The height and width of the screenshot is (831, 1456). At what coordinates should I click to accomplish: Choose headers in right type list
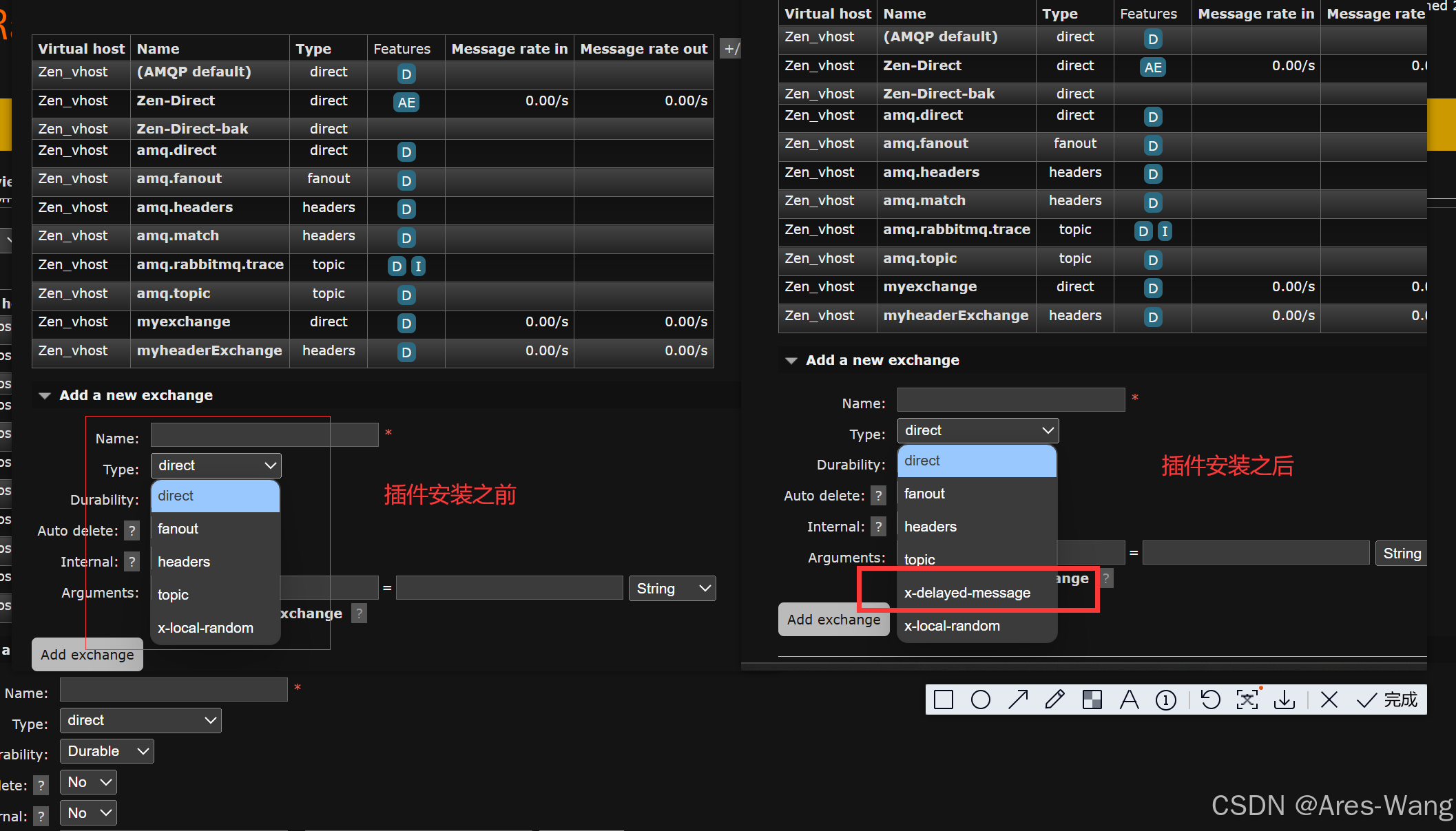[930, 527]
